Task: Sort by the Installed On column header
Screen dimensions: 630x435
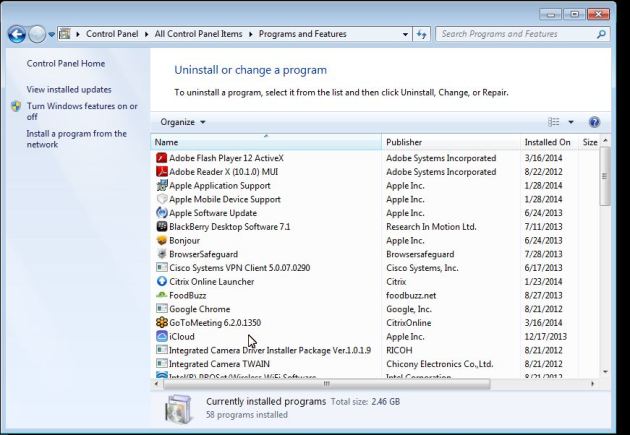Action: 549,142
